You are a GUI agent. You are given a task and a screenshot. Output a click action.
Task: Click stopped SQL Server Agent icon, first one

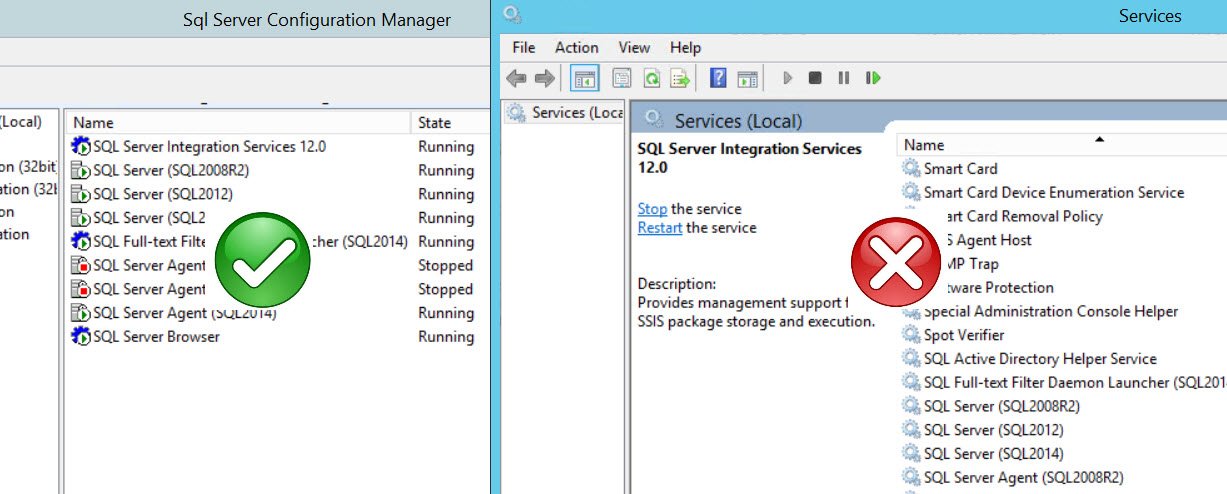point(81,266)
